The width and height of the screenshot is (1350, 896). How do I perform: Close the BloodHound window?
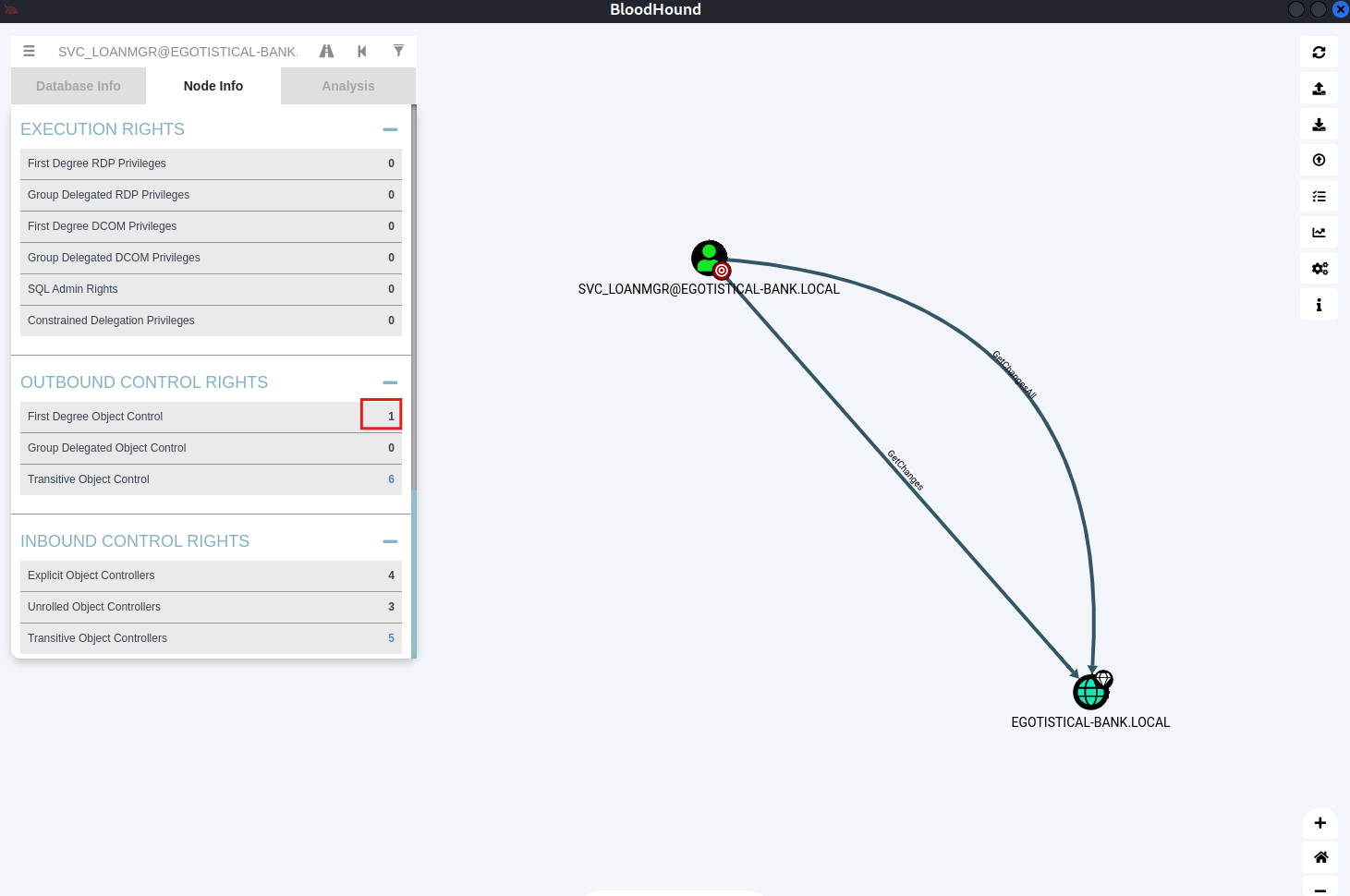click(1341, 9)
